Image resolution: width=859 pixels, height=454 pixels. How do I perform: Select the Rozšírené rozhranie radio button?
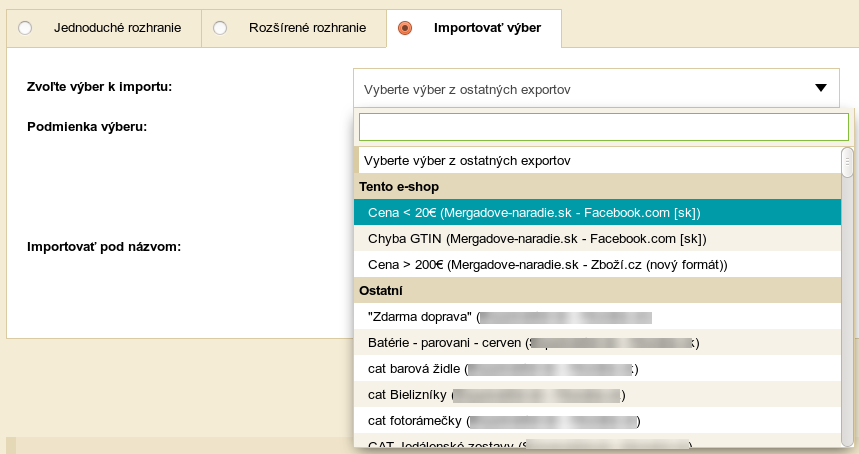tap(221, 28)
